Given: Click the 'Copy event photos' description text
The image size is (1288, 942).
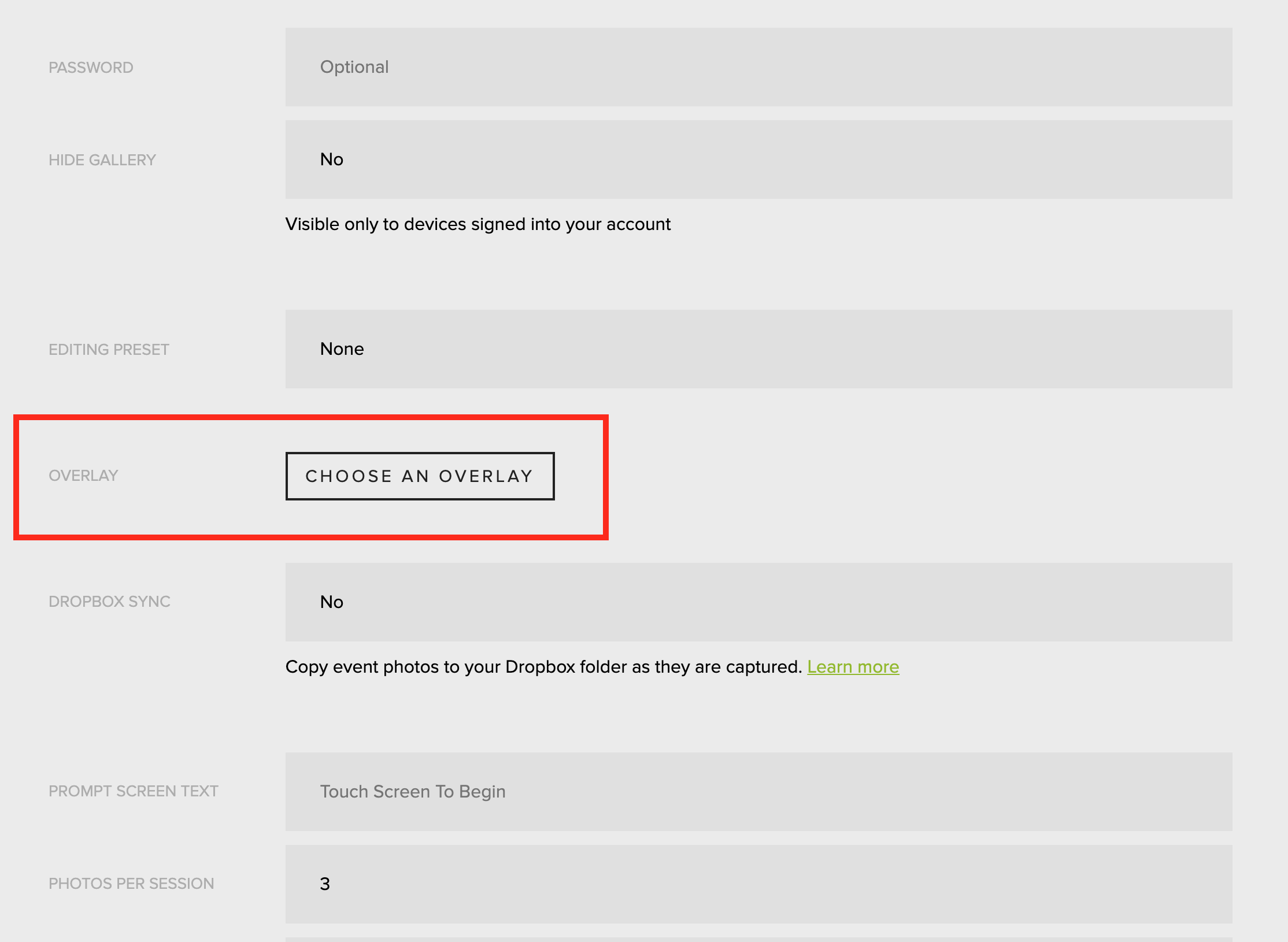Looking at the screenshot, I should [543, 667].
